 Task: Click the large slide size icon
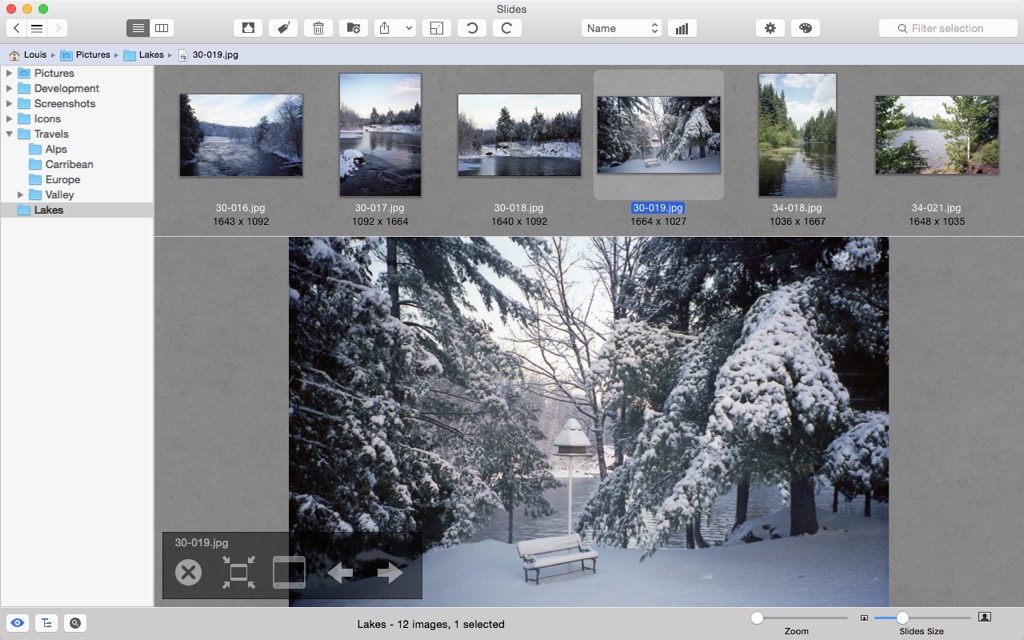click(984, 617)
